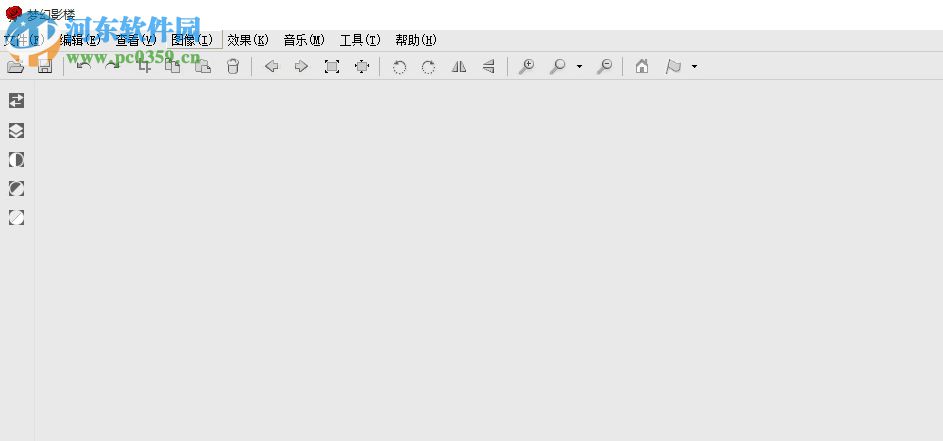Open the dropdown arrow beside the flag
This screenshot has width=943, height=441.
click(694, 66)
